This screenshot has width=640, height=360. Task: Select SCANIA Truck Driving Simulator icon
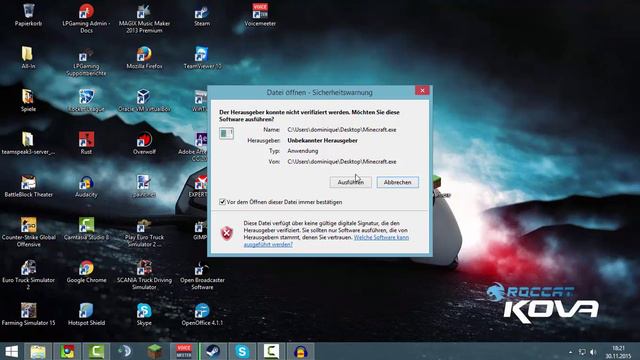coord(144,275)
